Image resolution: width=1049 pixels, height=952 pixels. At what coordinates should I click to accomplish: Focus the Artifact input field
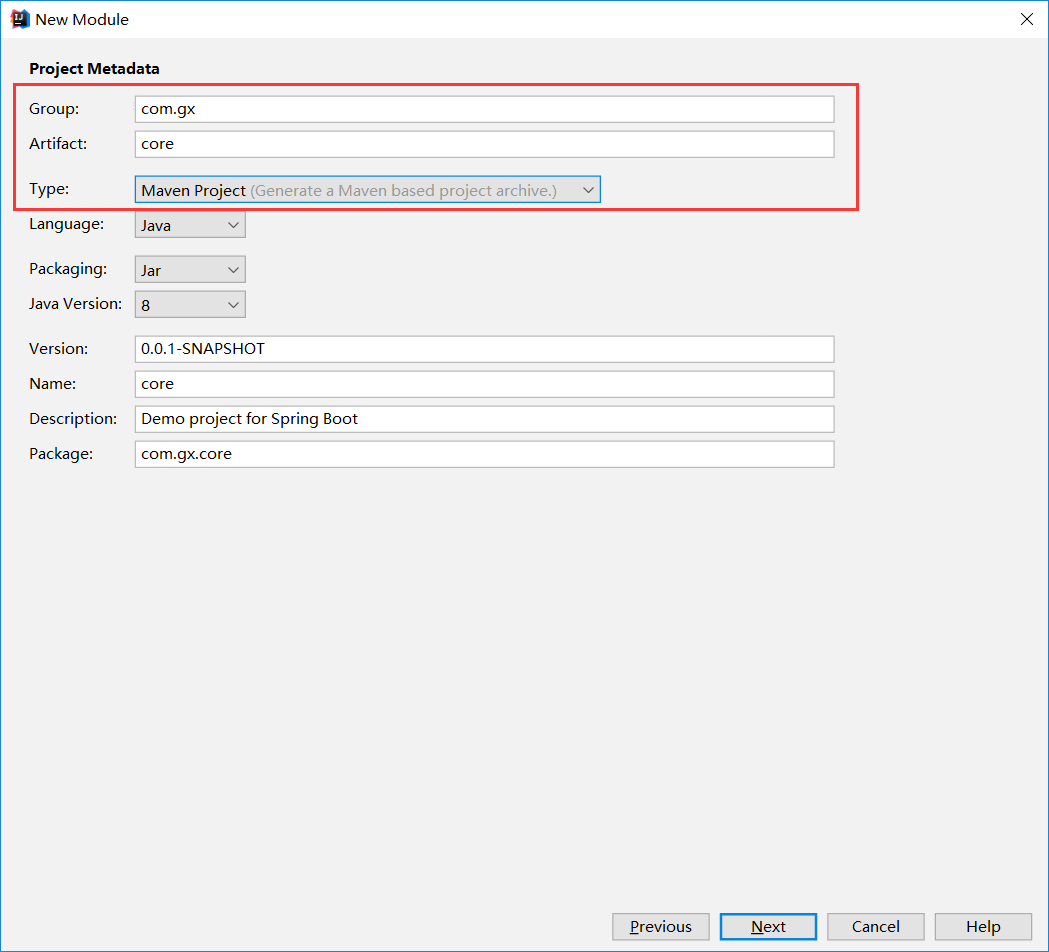coord(484,144)
